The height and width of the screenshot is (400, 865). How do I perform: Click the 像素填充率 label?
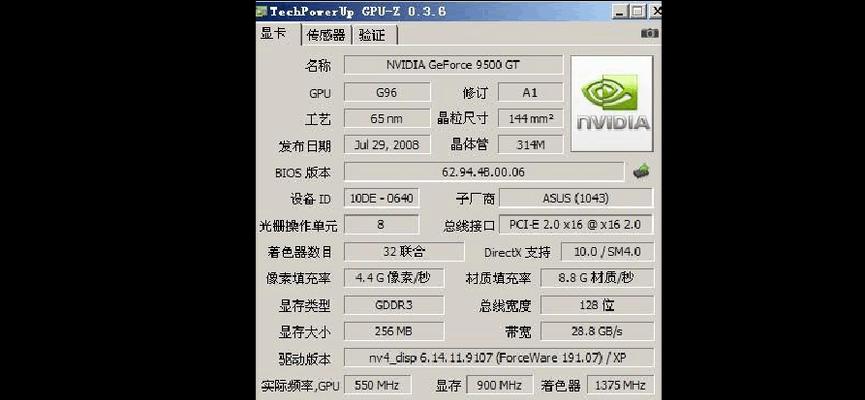[298, 279]
